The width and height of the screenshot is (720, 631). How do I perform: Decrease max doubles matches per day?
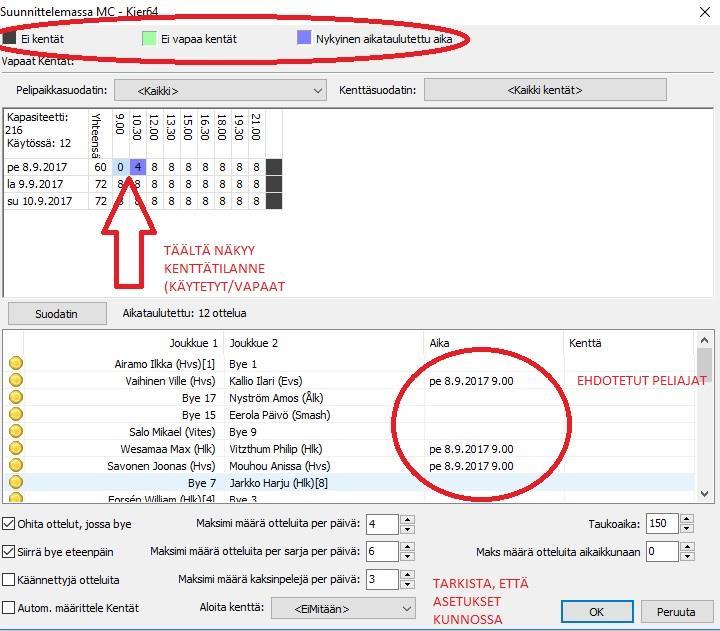click(x=407, y=584)
